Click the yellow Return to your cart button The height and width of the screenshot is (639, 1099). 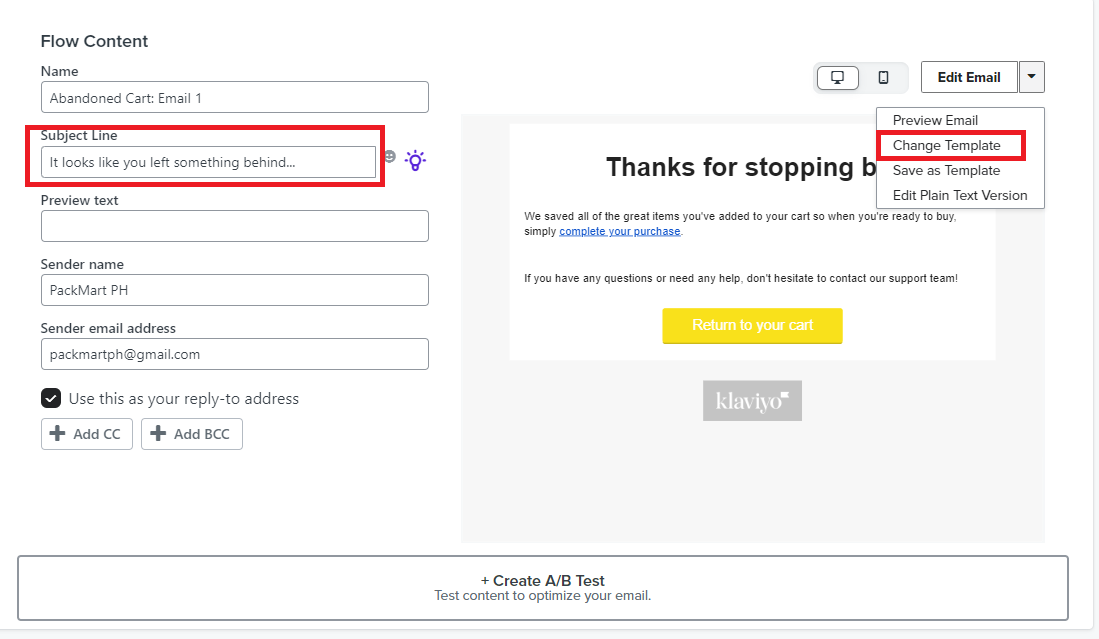[752, 326]
